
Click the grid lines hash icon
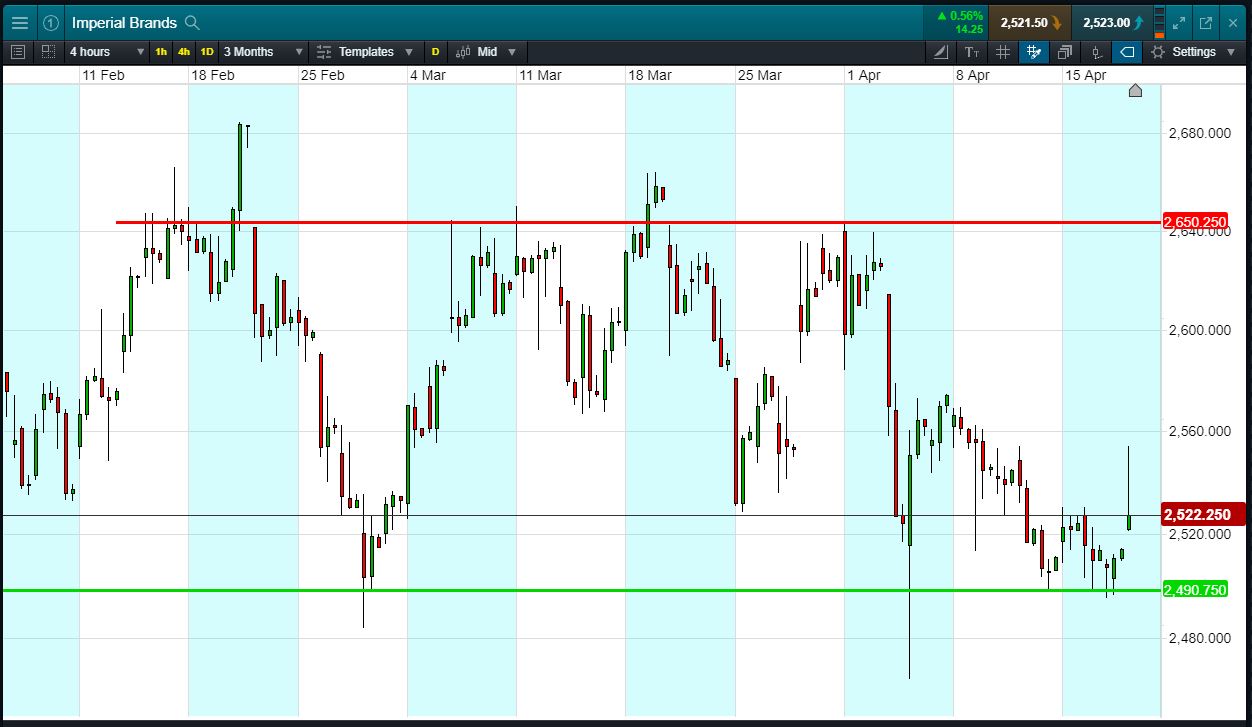click(x=1003, y=52)
